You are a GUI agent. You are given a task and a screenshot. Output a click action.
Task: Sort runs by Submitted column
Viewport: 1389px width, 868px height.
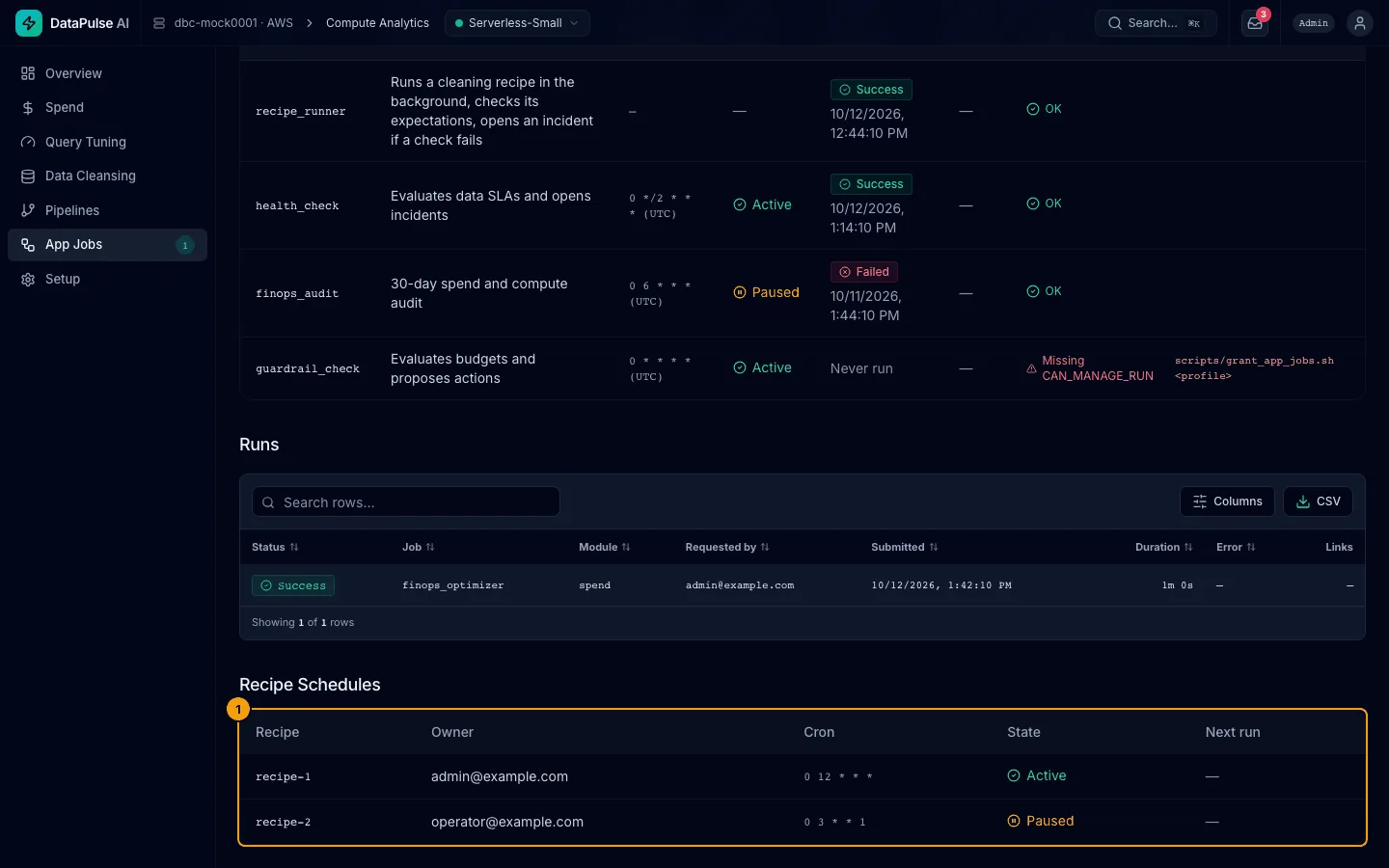905,547
